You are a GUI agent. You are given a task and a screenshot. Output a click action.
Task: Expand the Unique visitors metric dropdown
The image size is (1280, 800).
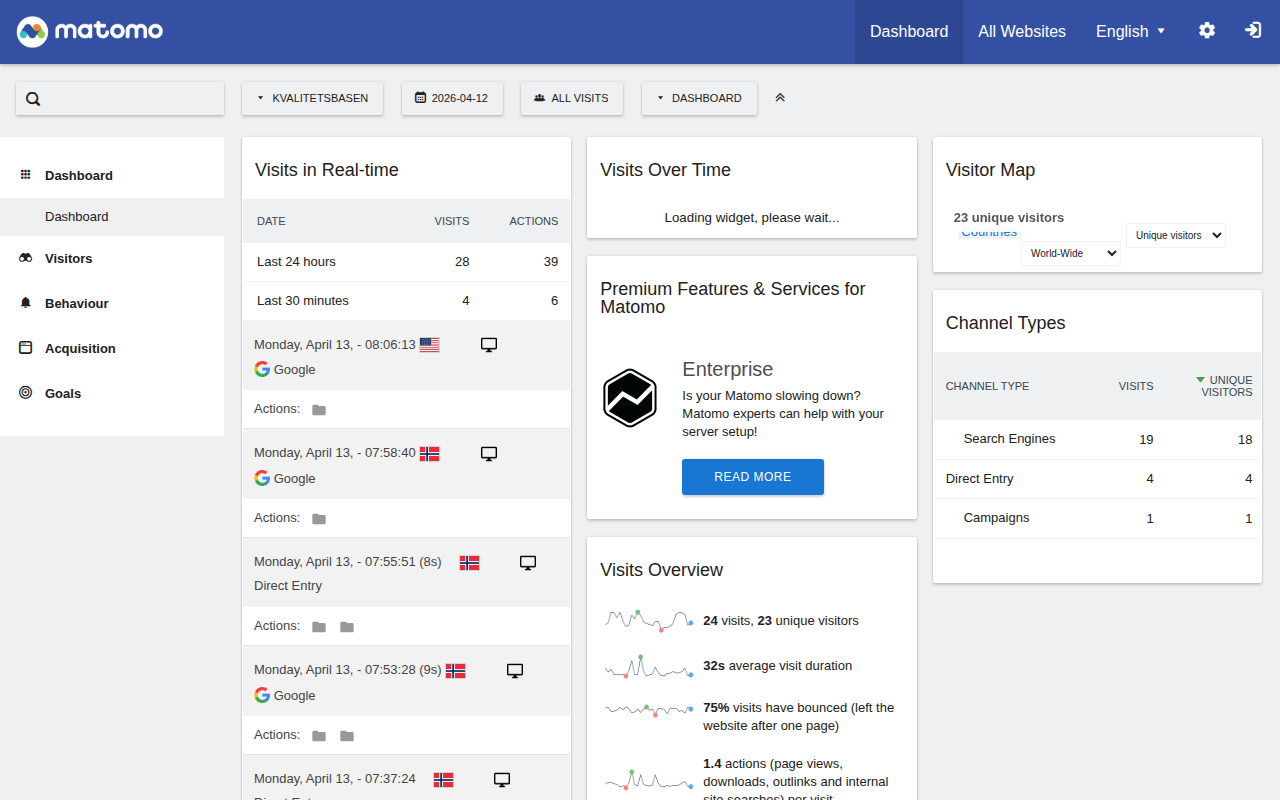(x=1175, y=236)
